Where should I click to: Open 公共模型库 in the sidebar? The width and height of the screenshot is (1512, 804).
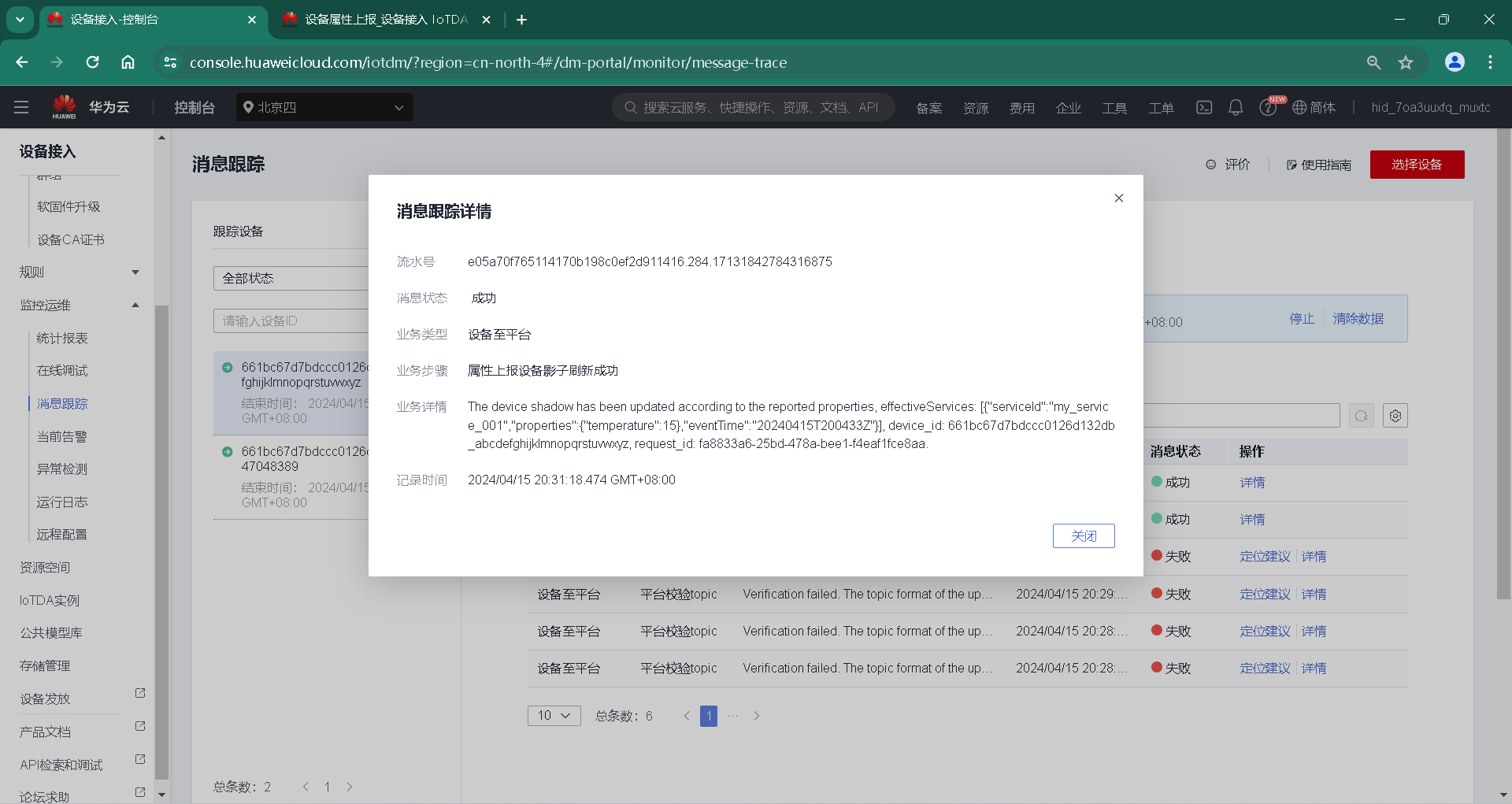[51, 633]
